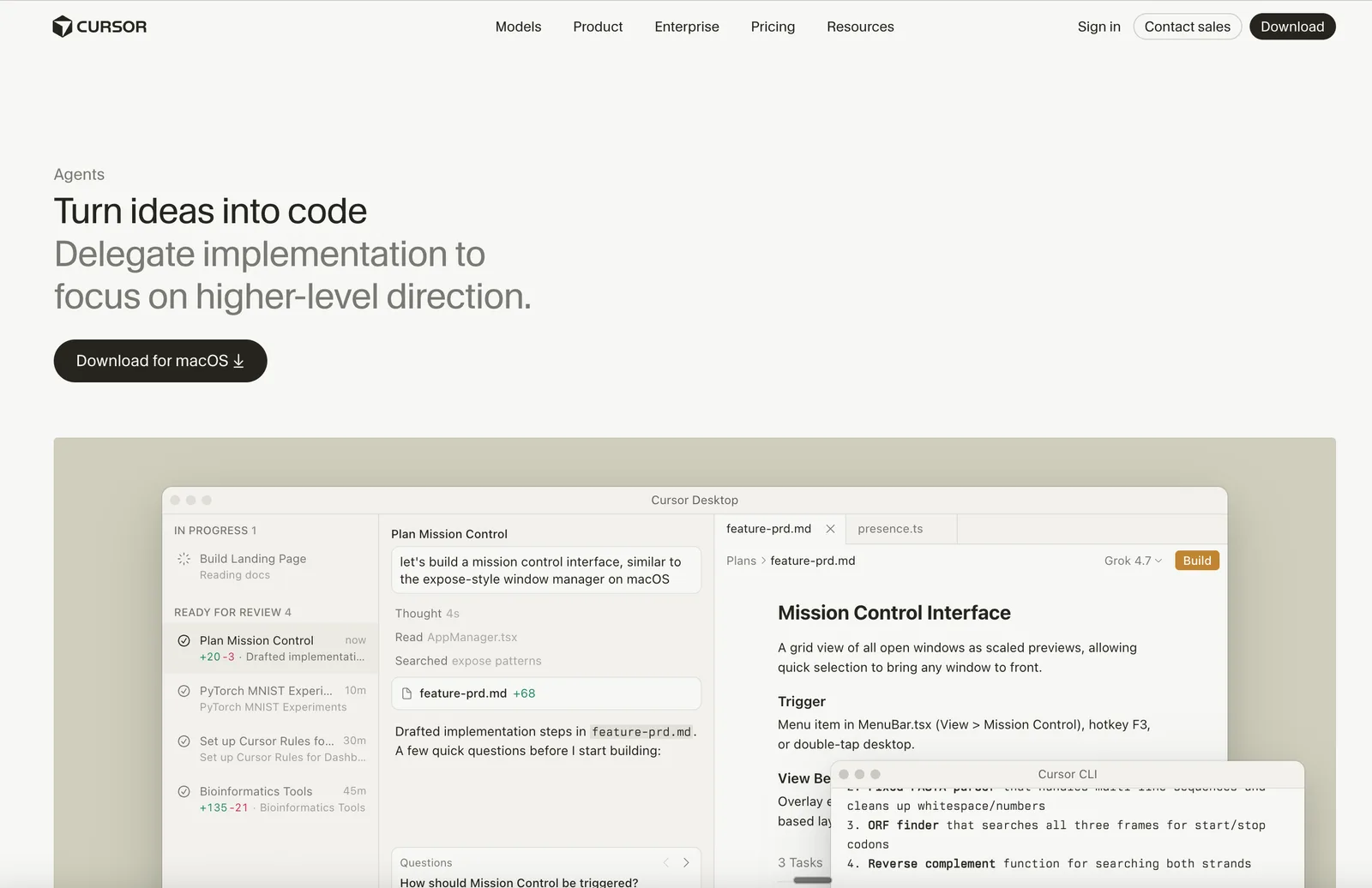Click the orange Build button
This screenshot has height=888, width=1372.
pyautogui.click(x=1197, y=561)
